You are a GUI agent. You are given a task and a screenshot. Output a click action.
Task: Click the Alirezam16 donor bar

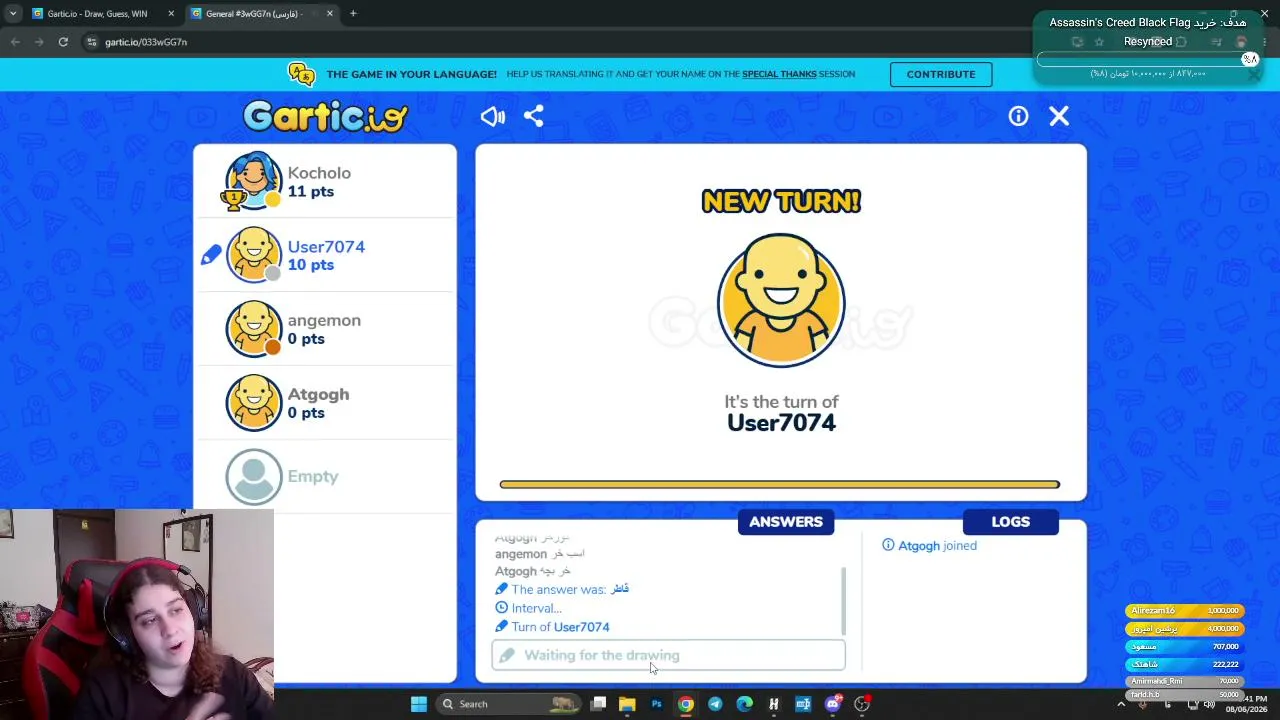coord(1184,611)
